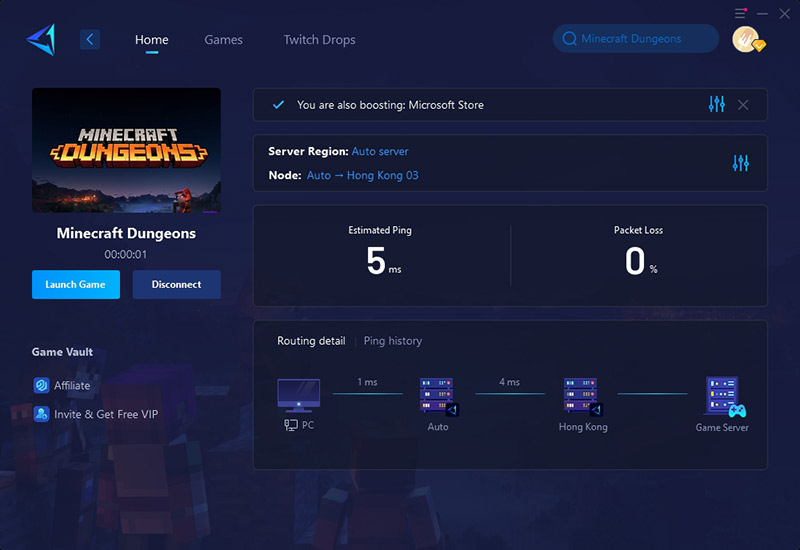
Task: Click the small PC device icon beside PC label
Action: tap(291, 425)
